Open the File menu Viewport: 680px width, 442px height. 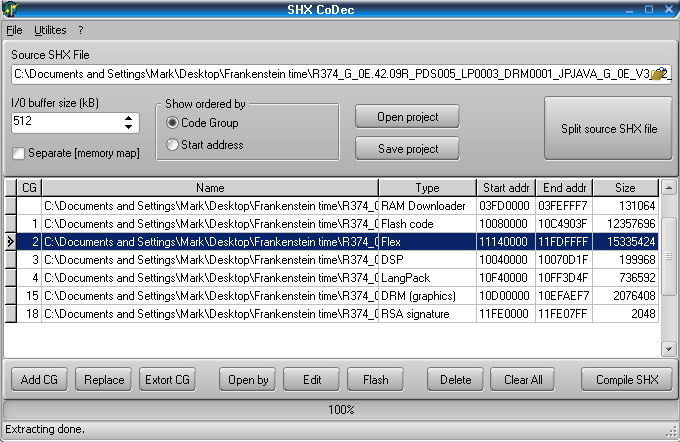[14, 30]
